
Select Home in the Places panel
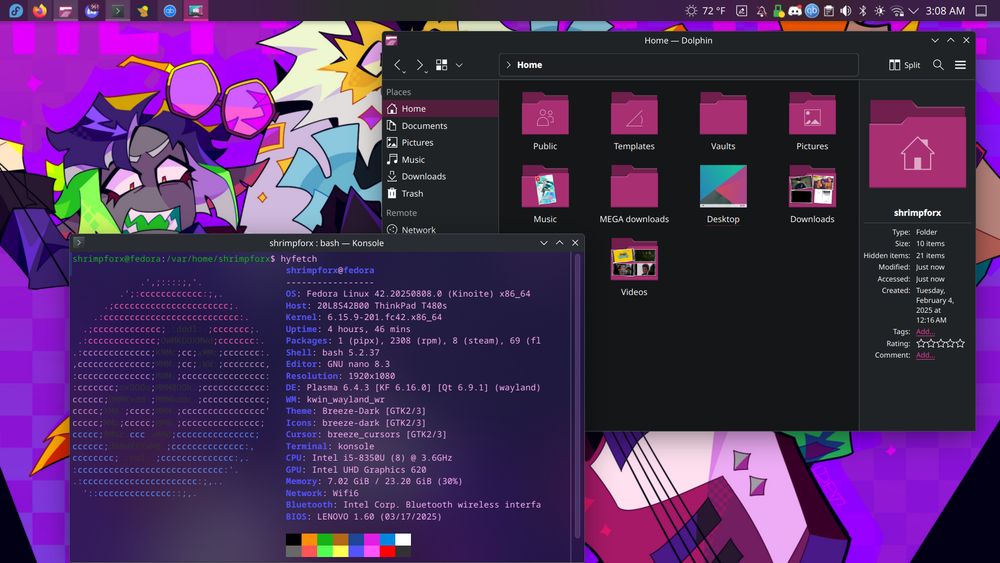(x=440, y=108)
